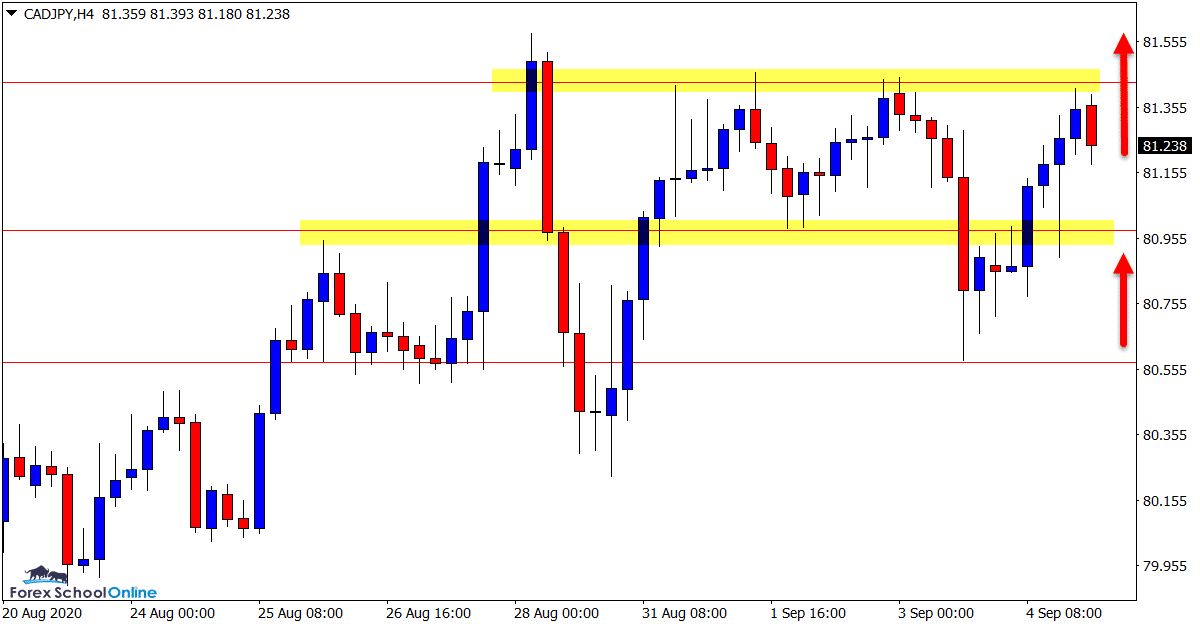
Task: Click the CADJPY,H4 symbol title text
Action: coord(58,14)
